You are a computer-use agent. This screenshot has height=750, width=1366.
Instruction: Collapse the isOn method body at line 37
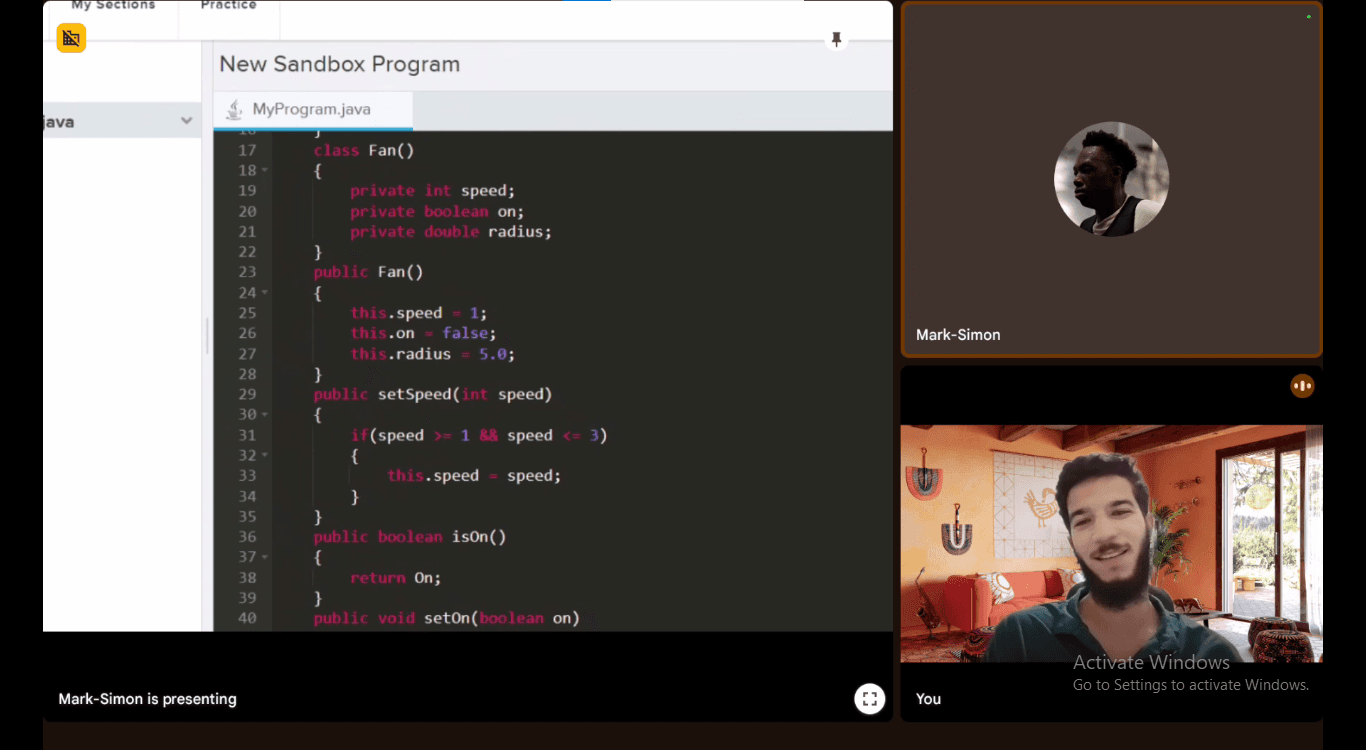click(265, 557)
